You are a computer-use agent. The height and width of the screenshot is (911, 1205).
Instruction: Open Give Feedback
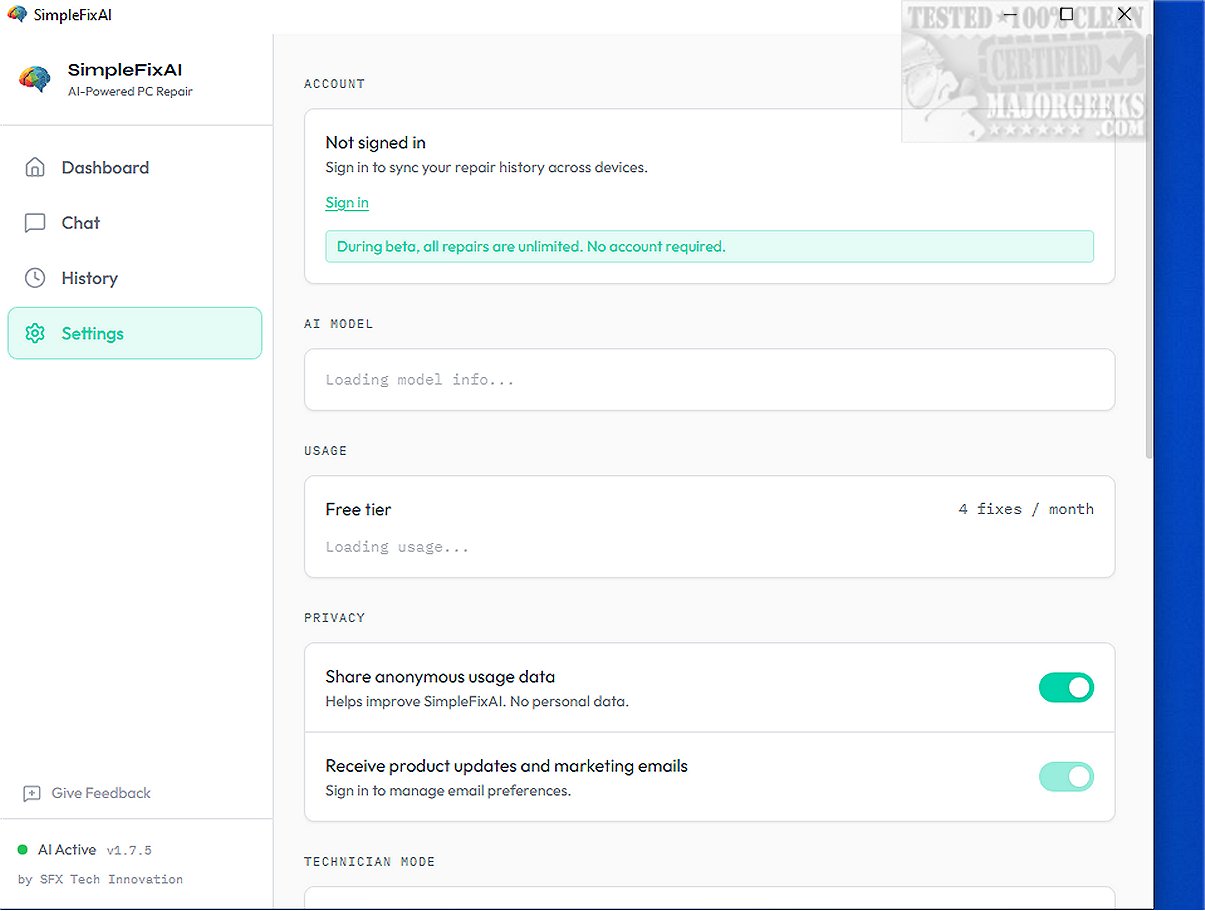[87, 793]
